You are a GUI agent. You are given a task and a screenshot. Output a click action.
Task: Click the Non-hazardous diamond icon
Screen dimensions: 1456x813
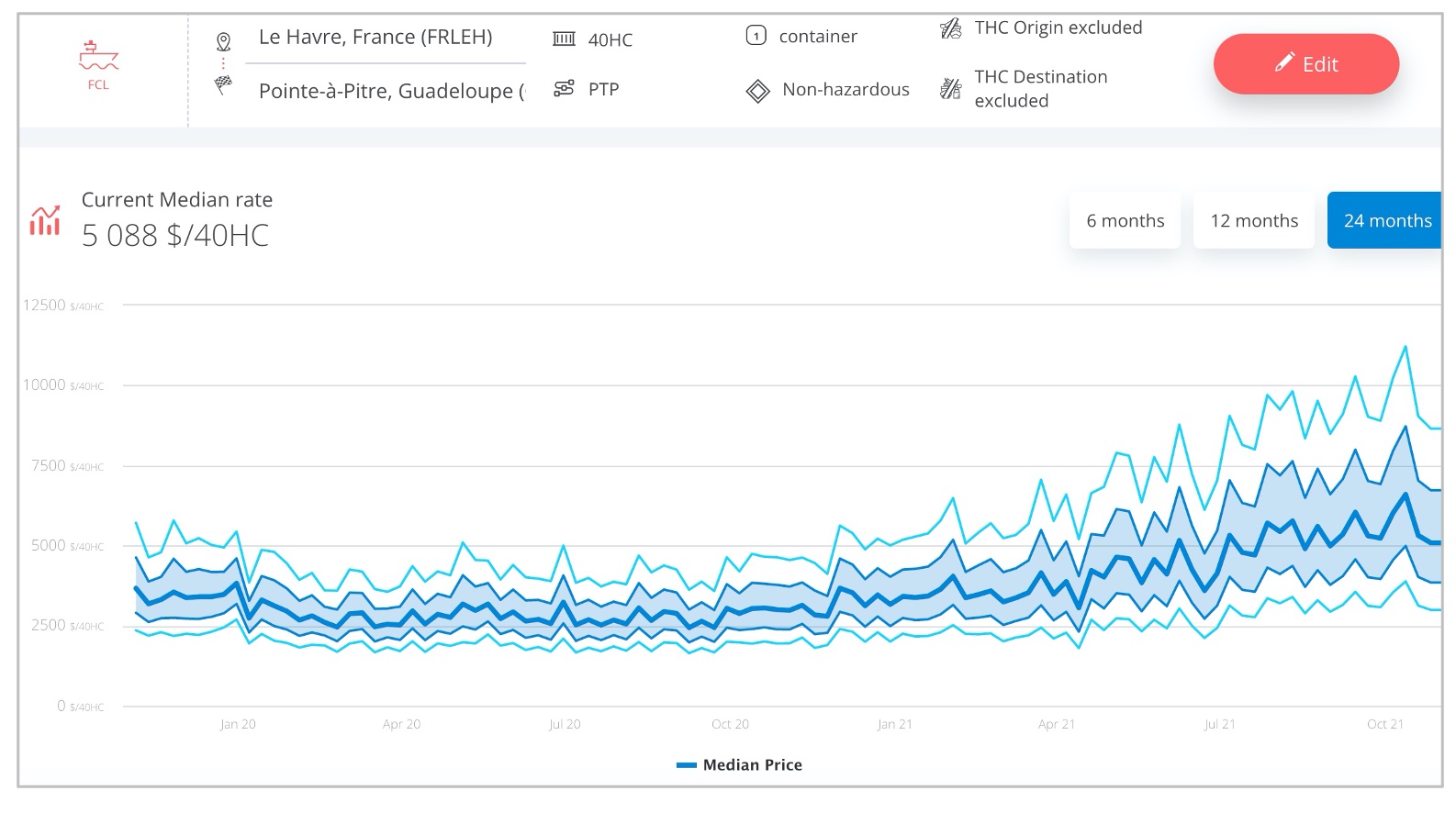[757, 91]
